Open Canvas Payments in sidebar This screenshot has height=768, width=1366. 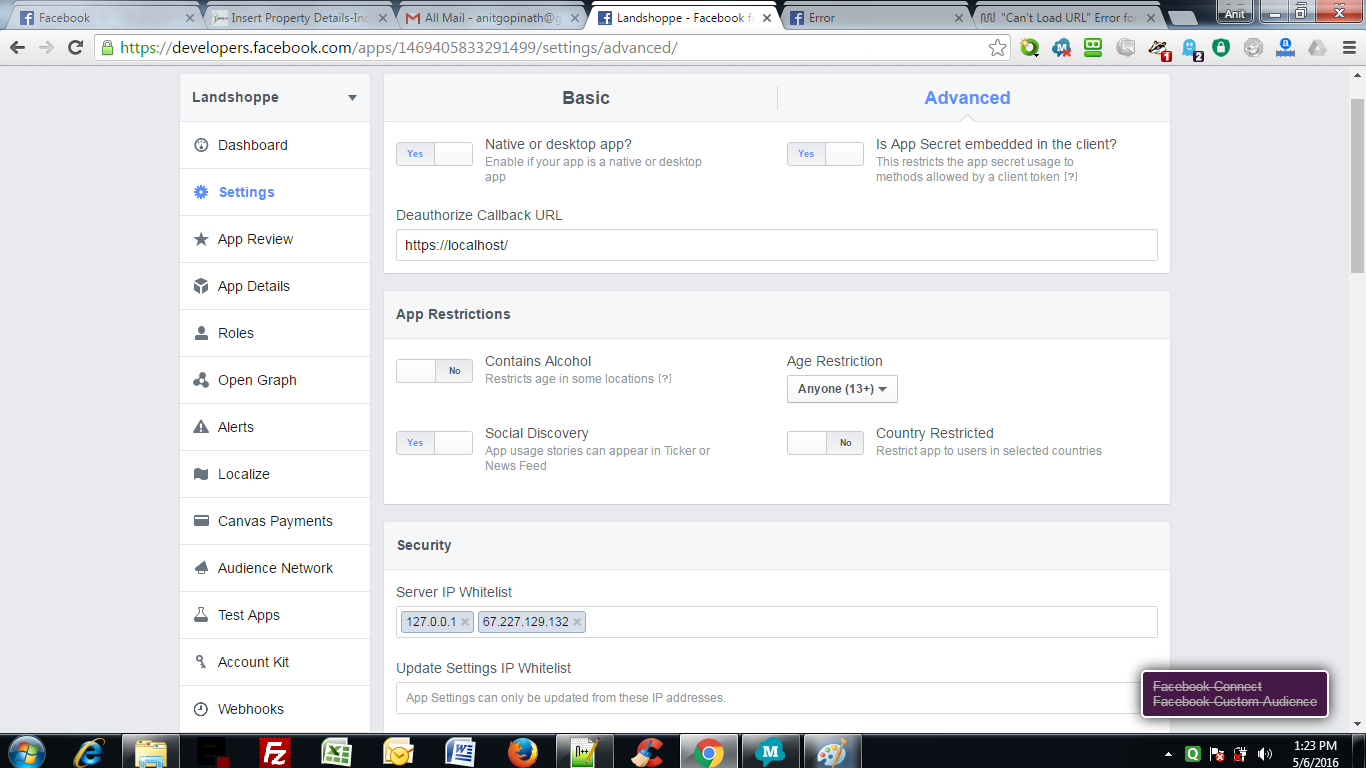275,521
